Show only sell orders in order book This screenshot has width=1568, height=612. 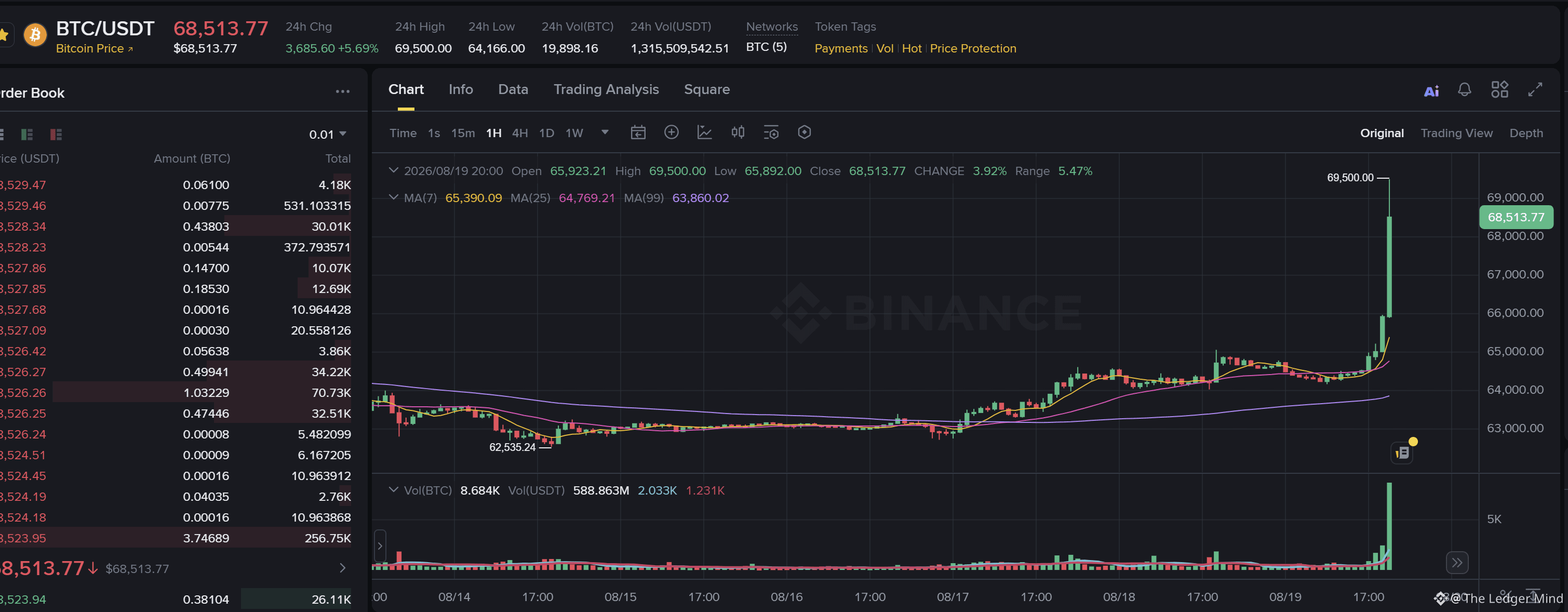pos(56,134)
